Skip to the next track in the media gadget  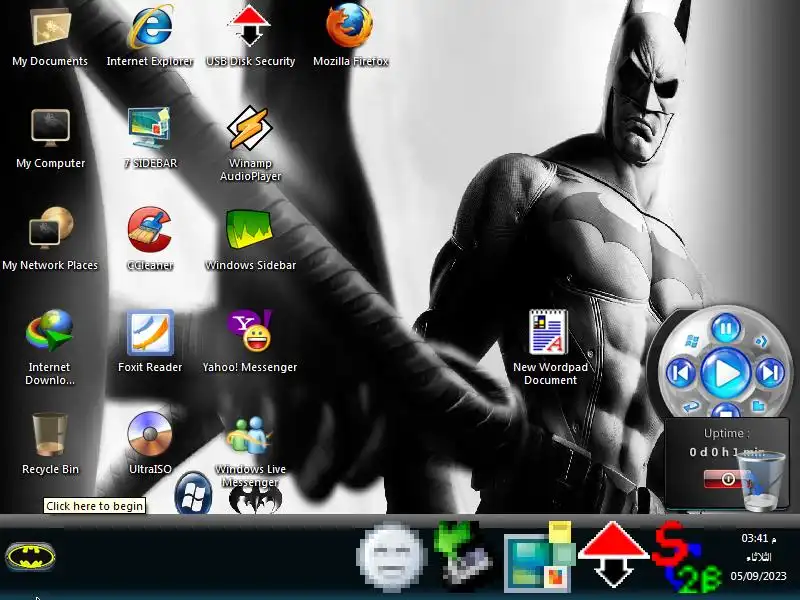click(x=770, y=373)
